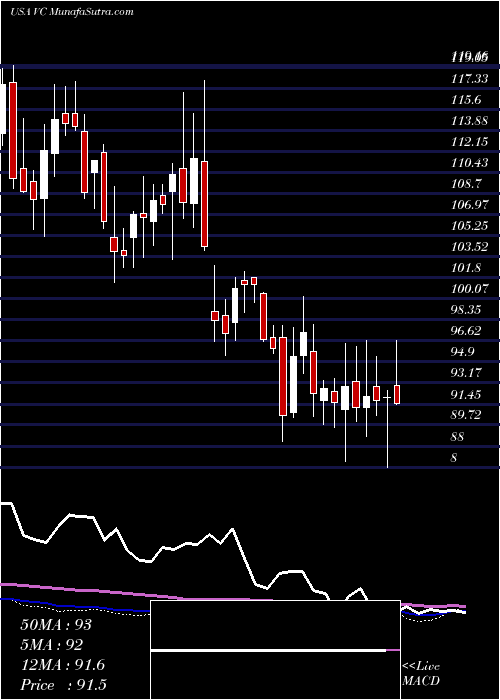Click the 94.9 price axis label

coord(463,352)
